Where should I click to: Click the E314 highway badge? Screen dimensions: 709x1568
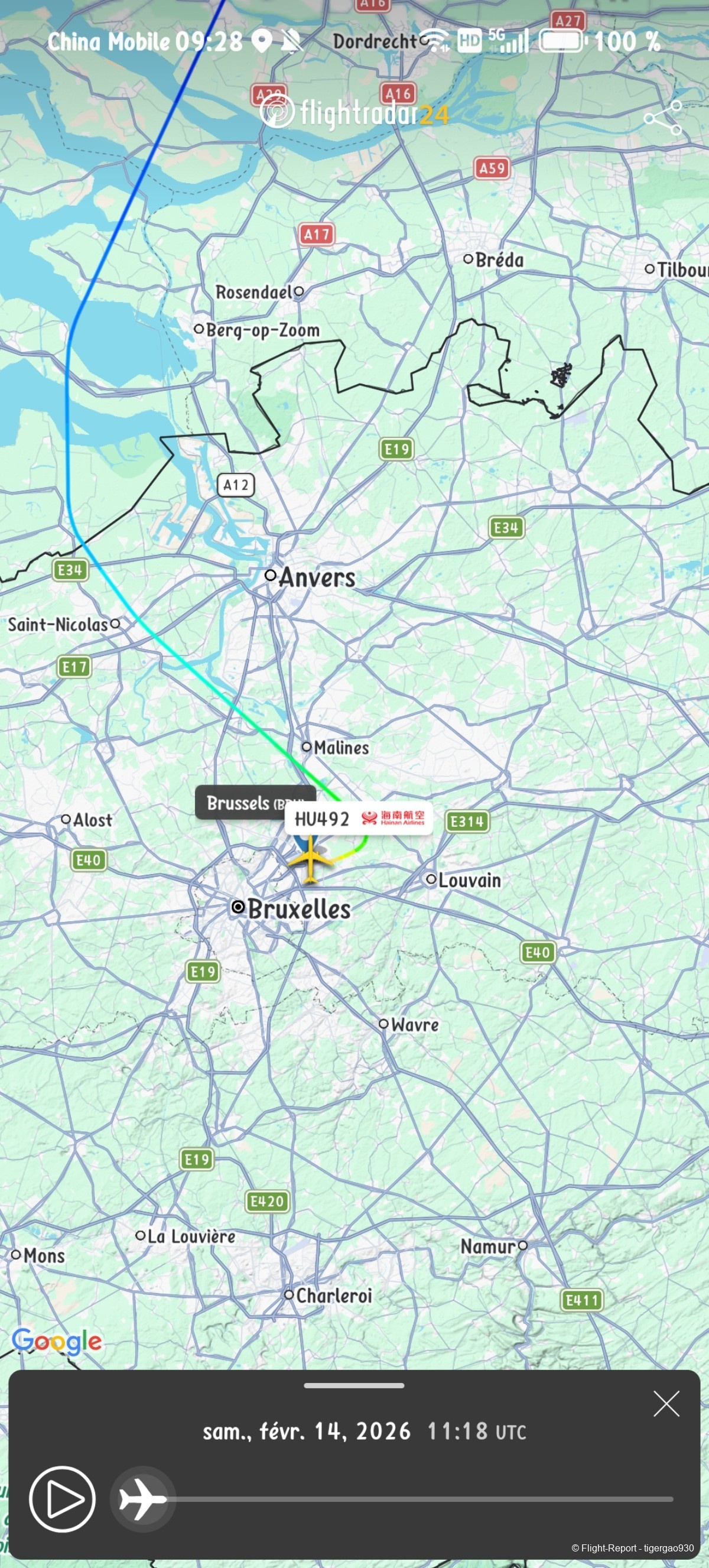pos(467,821)
